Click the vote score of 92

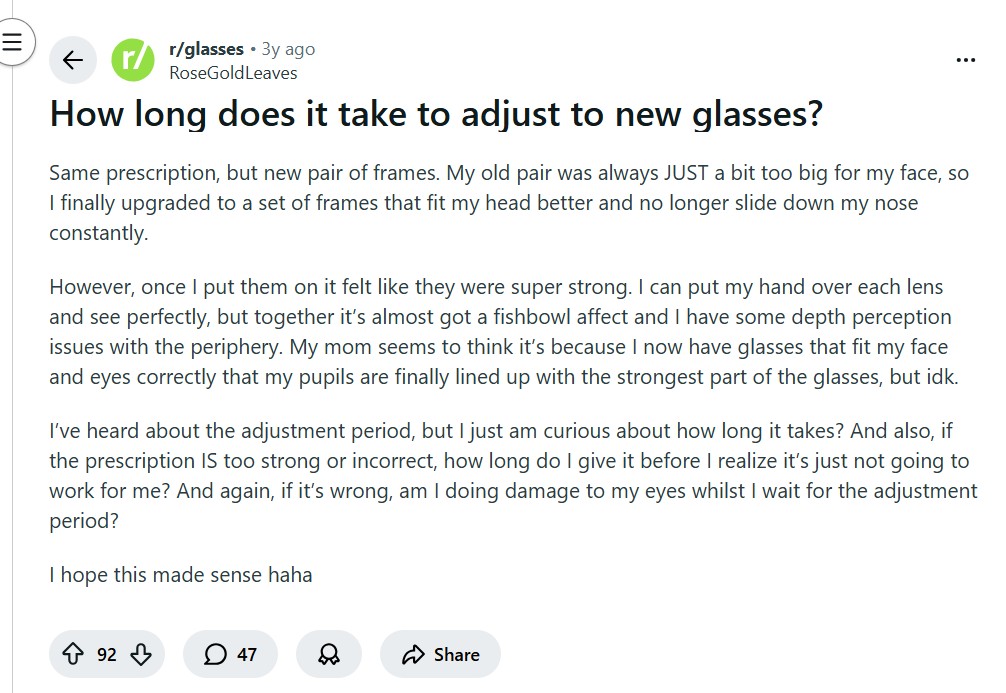(107, 655)
